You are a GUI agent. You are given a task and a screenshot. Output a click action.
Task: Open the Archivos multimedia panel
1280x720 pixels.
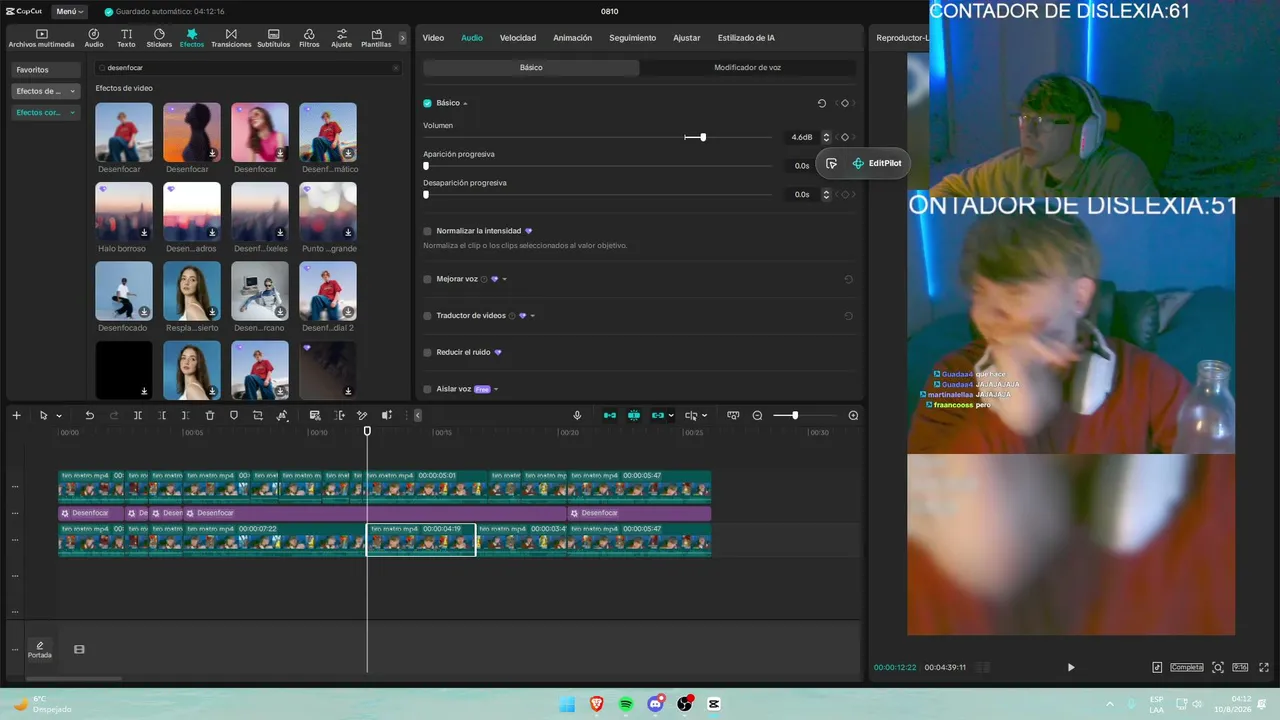pos(42,38)
